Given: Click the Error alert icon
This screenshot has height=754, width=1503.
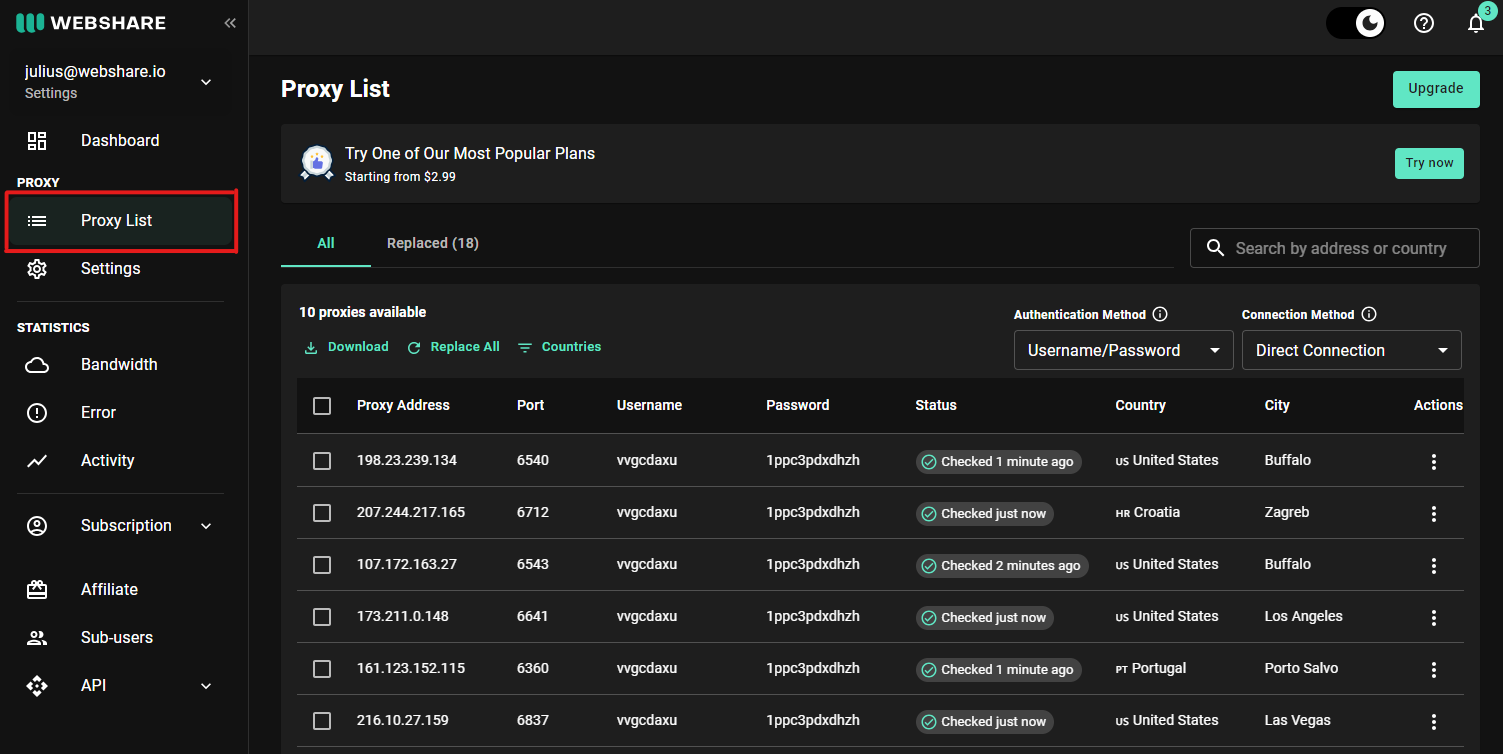Looking at the screenshot, I should (x=37, y=413).
